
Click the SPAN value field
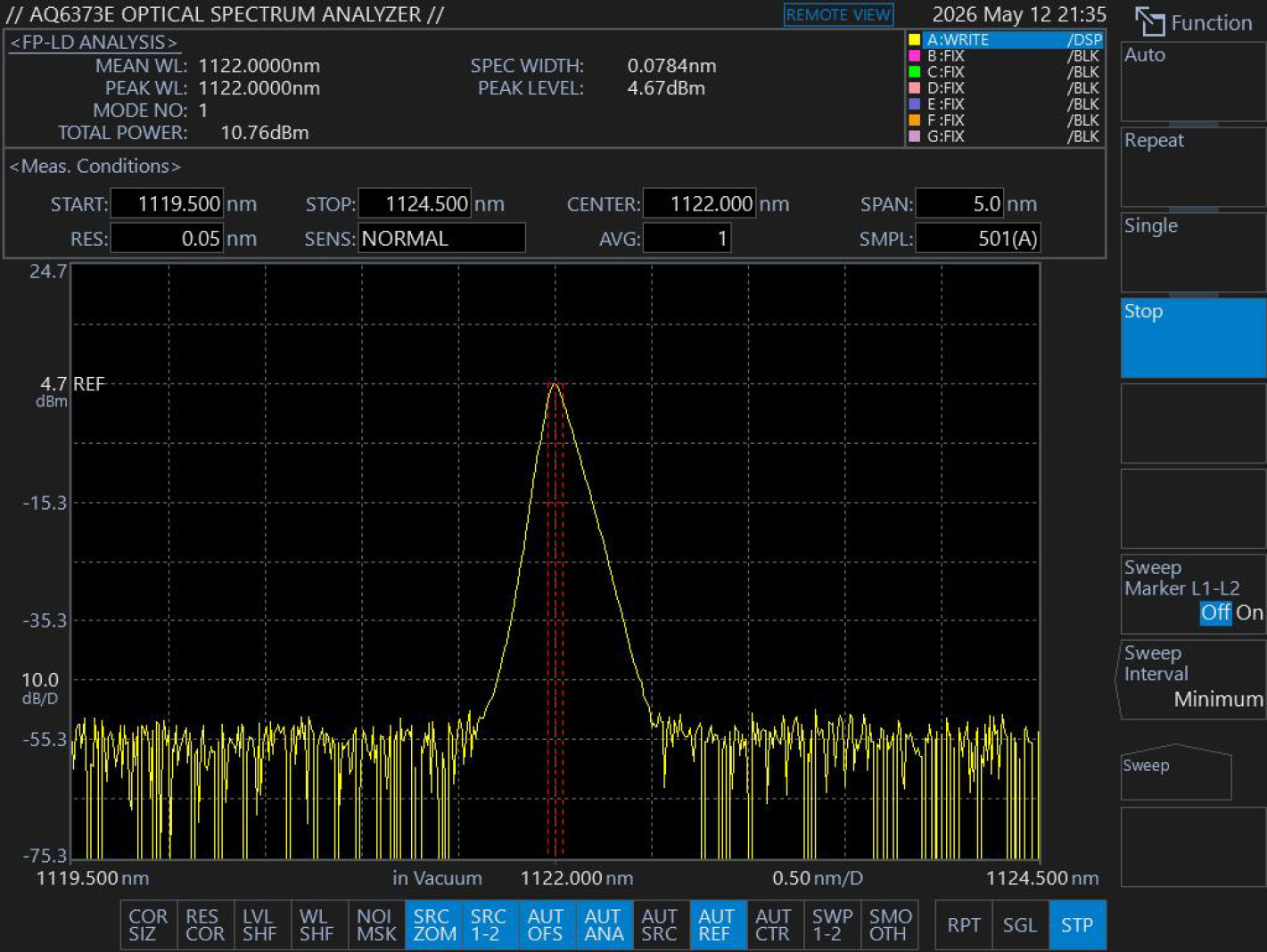[959, 203]
